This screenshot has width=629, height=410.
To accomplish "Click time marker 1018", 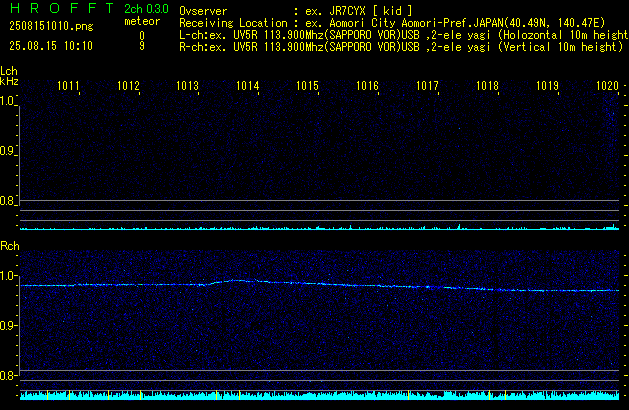I will pos(487,86).
